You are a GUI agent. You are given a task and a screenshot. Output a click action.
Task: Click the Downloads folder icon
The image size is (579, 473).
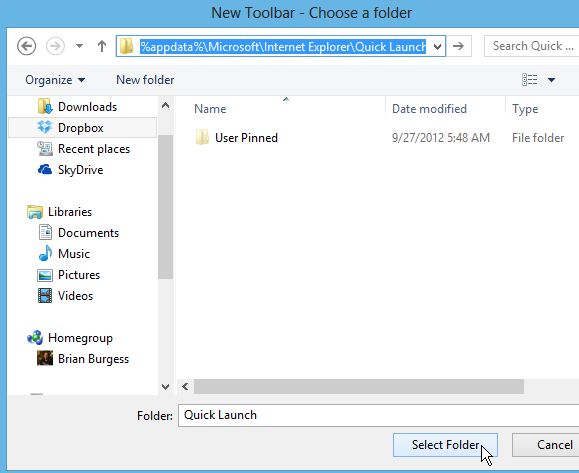click(x=45, y=106)
